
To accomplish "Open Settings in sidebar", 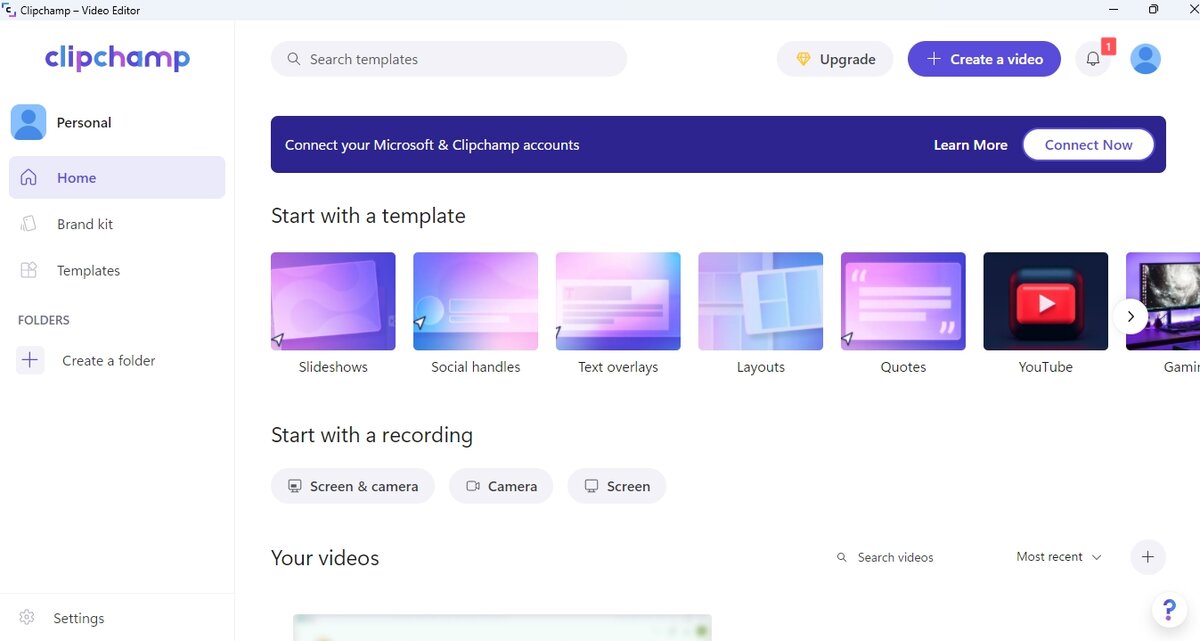I will pyautogui.click(x=78, y=618).
